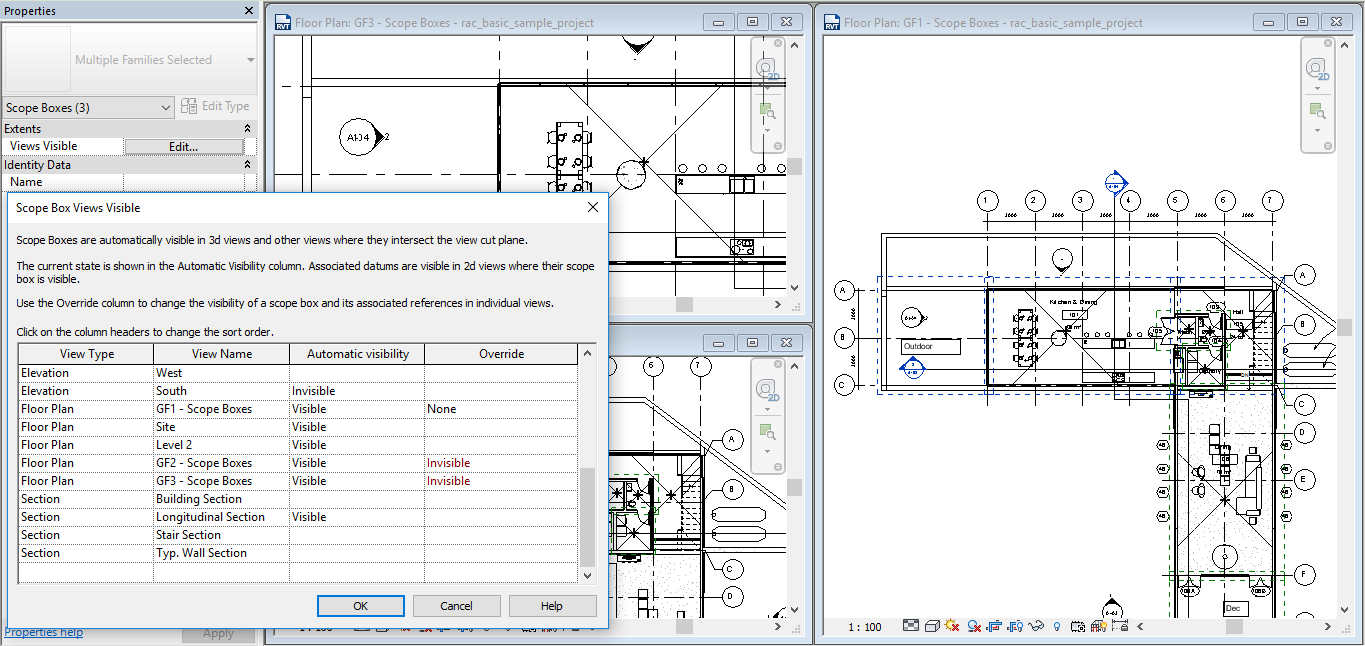Toggle the GF2 Scope Boxes Invisible override

[450, 462]
